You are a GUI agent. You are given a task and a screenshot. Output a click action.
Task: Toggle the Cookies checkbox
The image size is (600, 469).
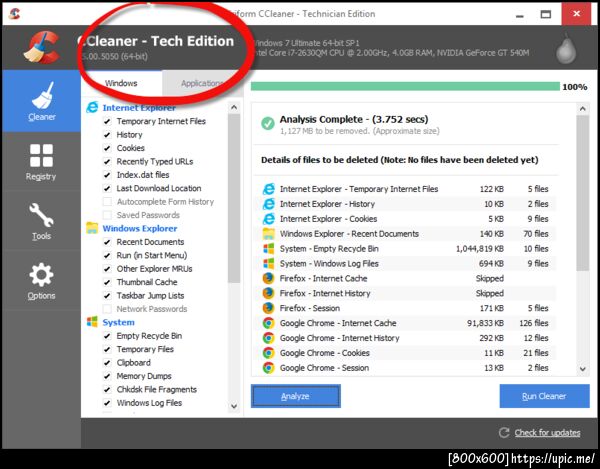[107, 148]
